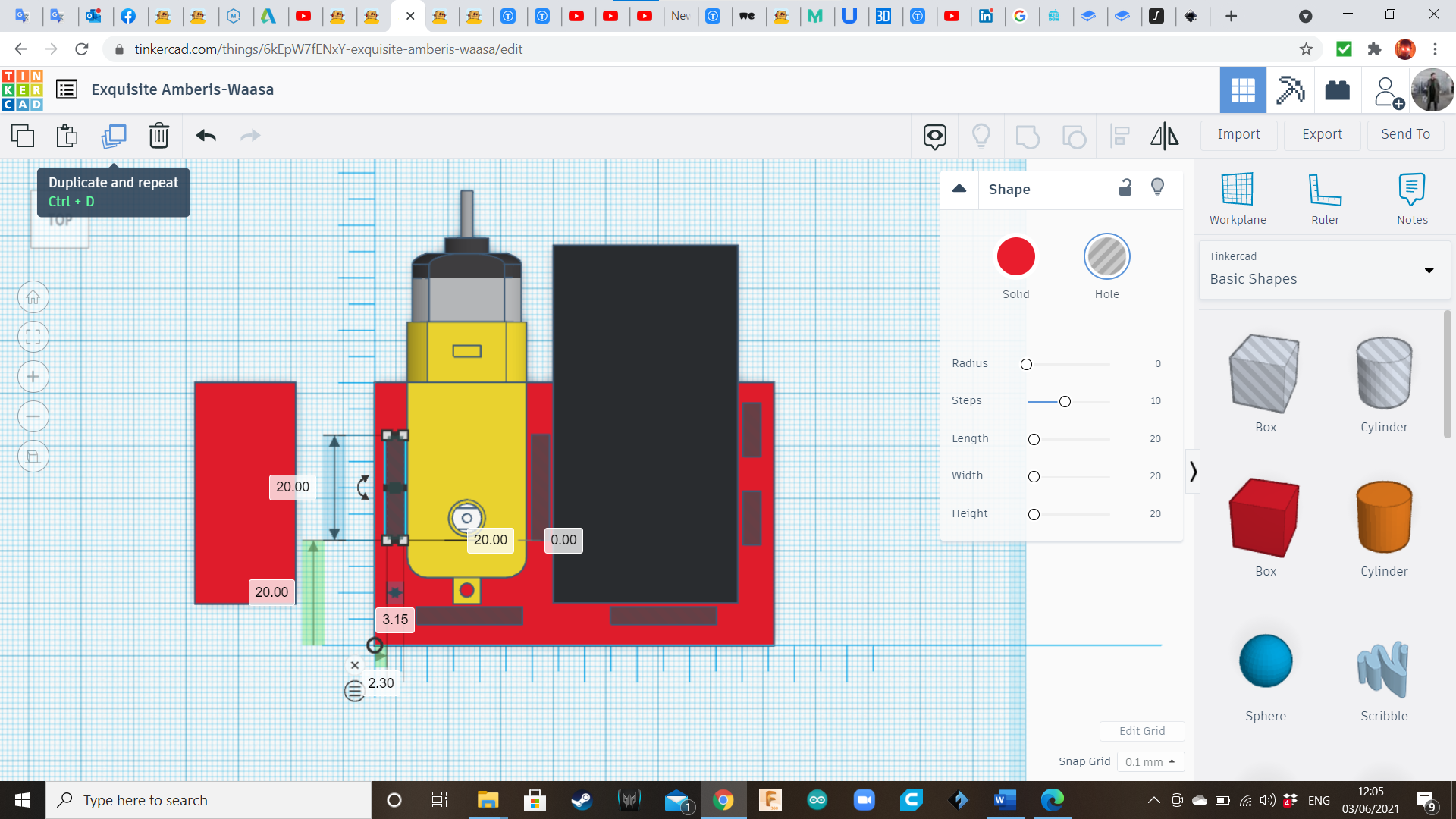
Task: Click the Edit Grid button
Action: coord(1143,730)
